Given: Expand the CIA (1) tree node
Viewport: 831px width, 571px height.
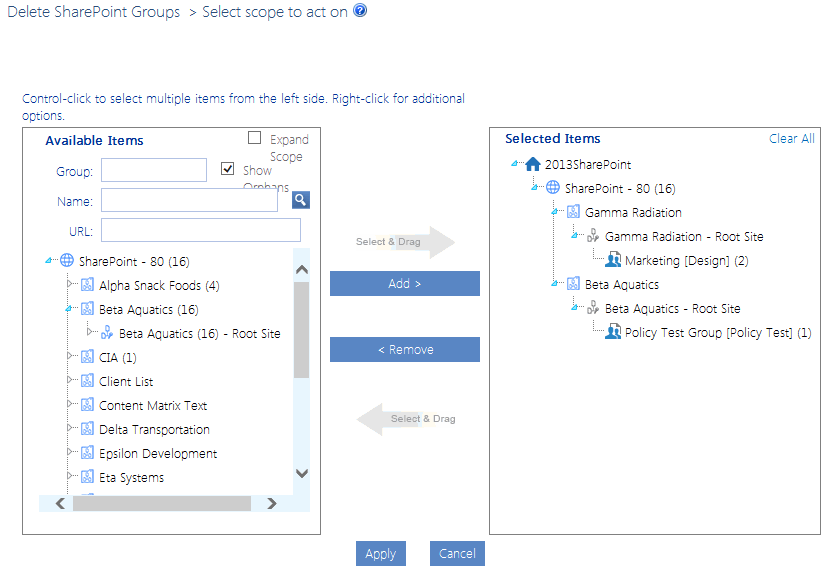Looking at the screenshot, I should pyautogui.click(x=70, y=358).
